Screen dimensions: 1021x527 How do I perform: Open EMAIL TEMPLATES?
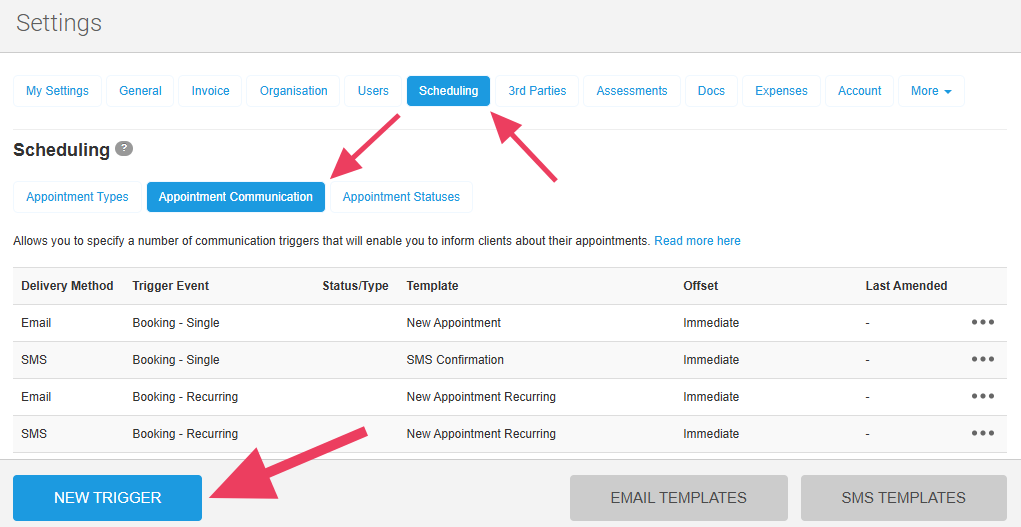click(678, 498)
